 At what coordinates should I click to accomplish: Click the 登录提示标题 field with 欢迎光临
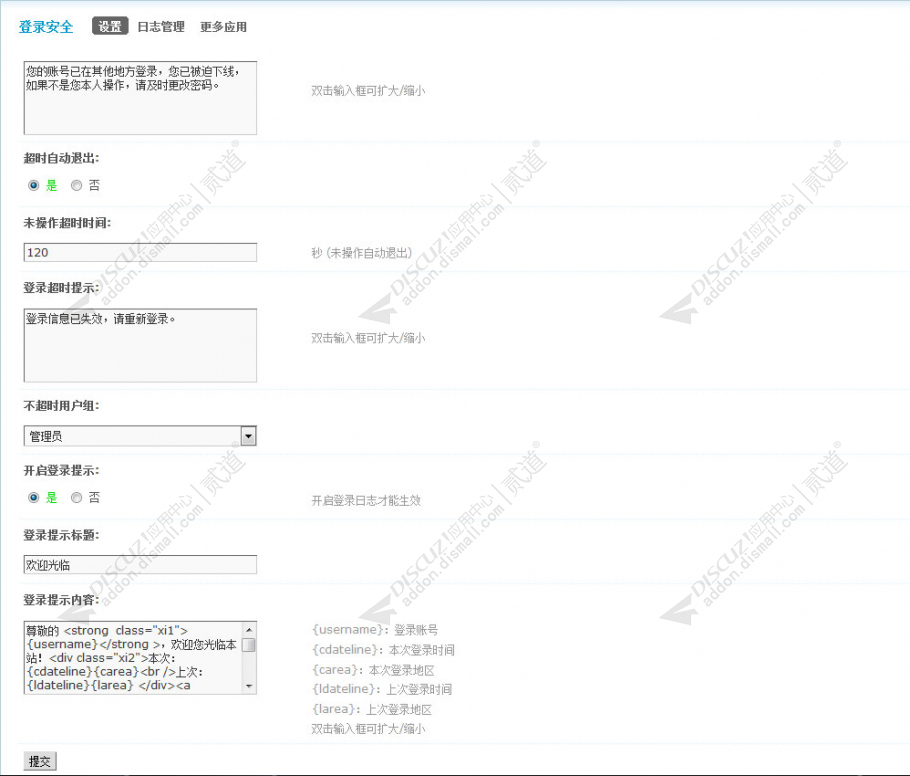[140, 565]
